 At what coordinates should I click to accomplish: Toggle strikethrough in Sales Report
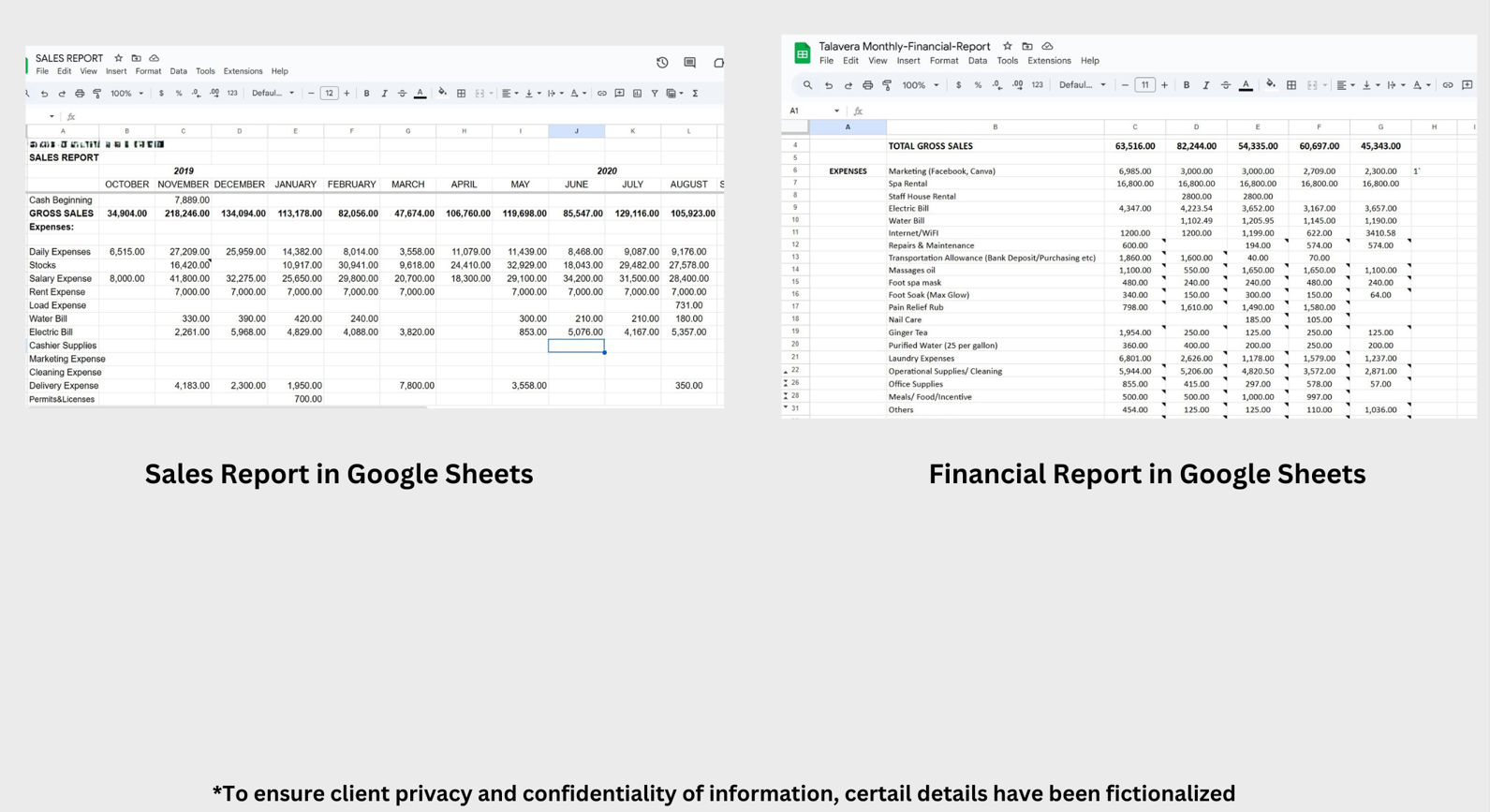(402, 94)
